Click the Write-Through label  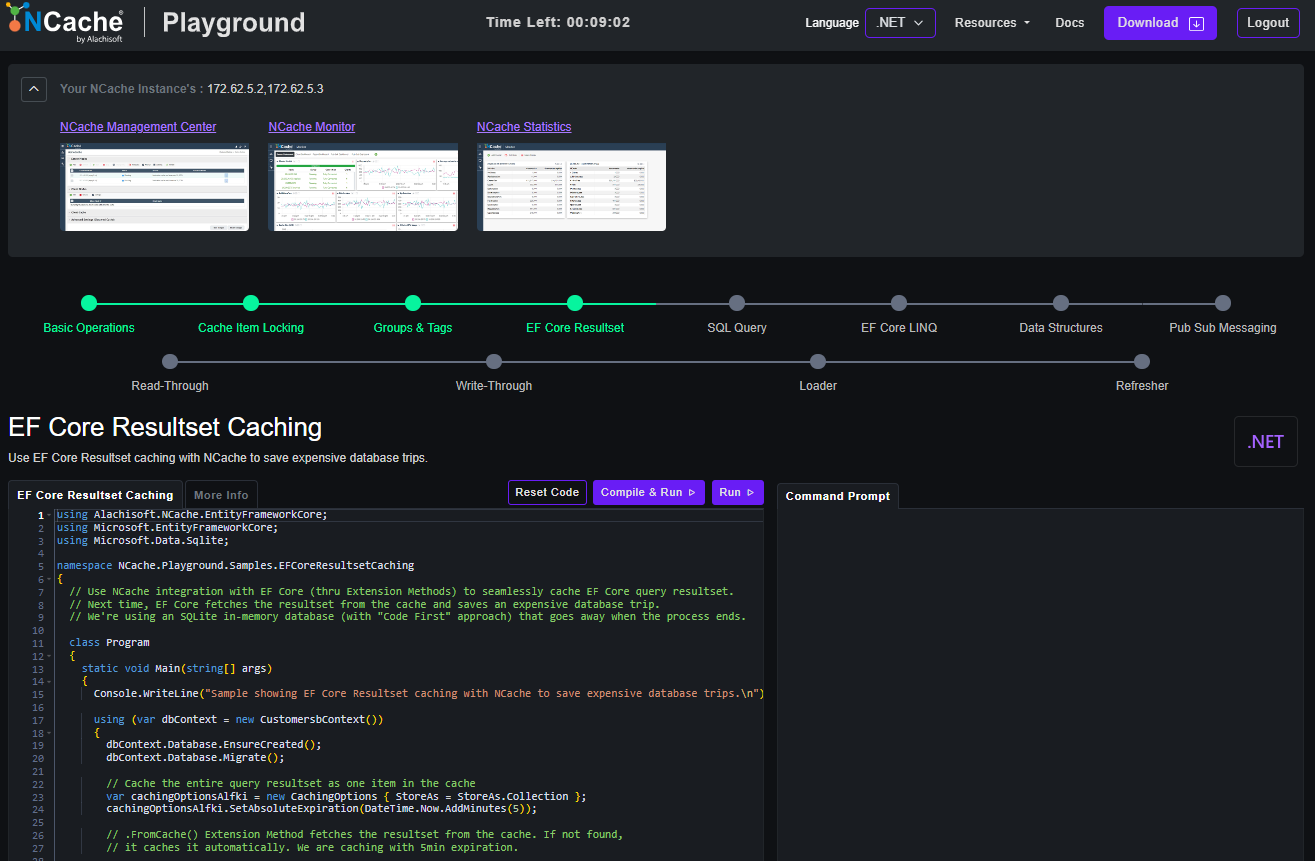[x=494, y=386]
